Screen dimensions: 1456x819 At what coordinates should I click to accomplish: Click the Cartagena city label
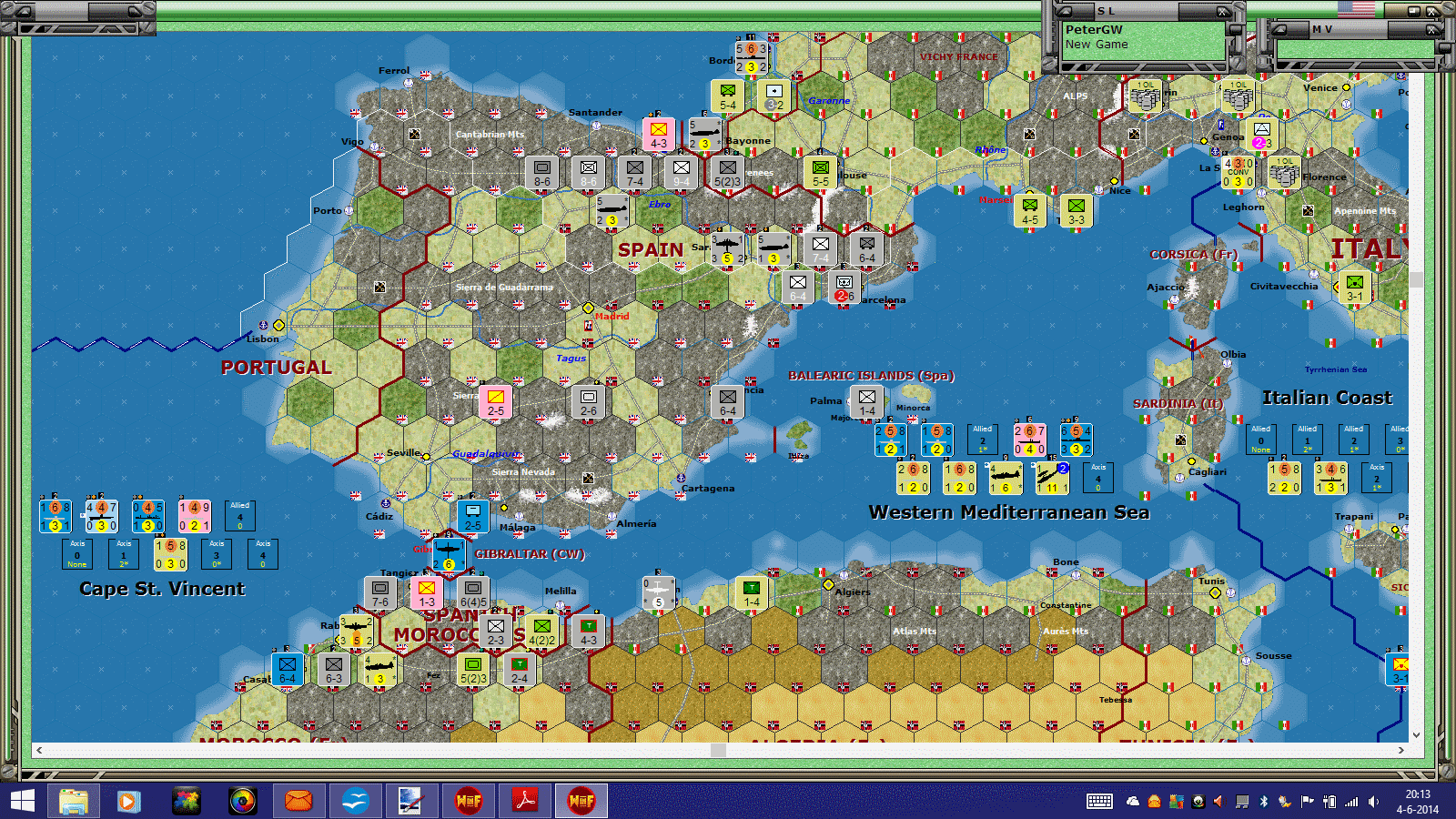[x=708, y=489]
